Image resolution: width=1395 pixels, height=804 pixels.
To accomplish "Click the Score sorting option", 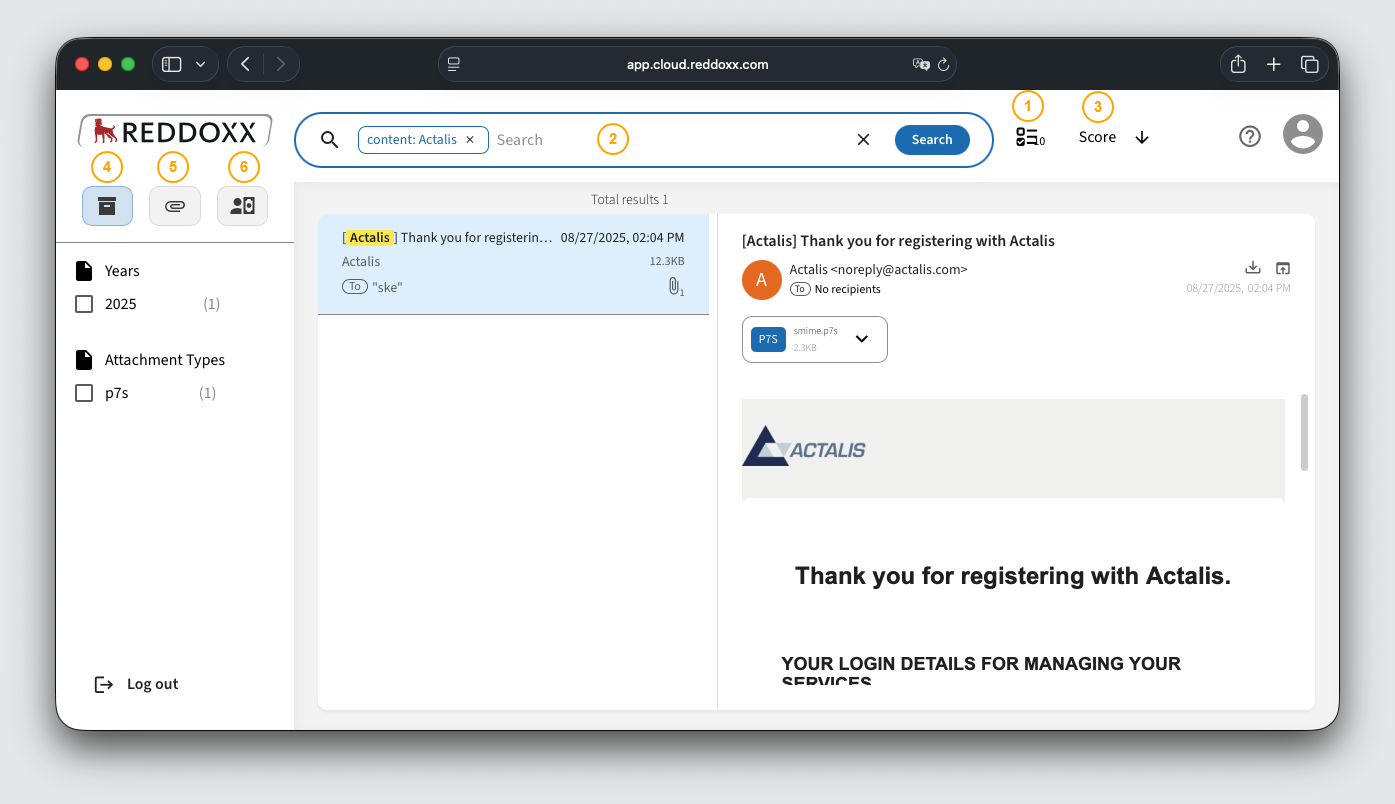I will pos(1096,137).
